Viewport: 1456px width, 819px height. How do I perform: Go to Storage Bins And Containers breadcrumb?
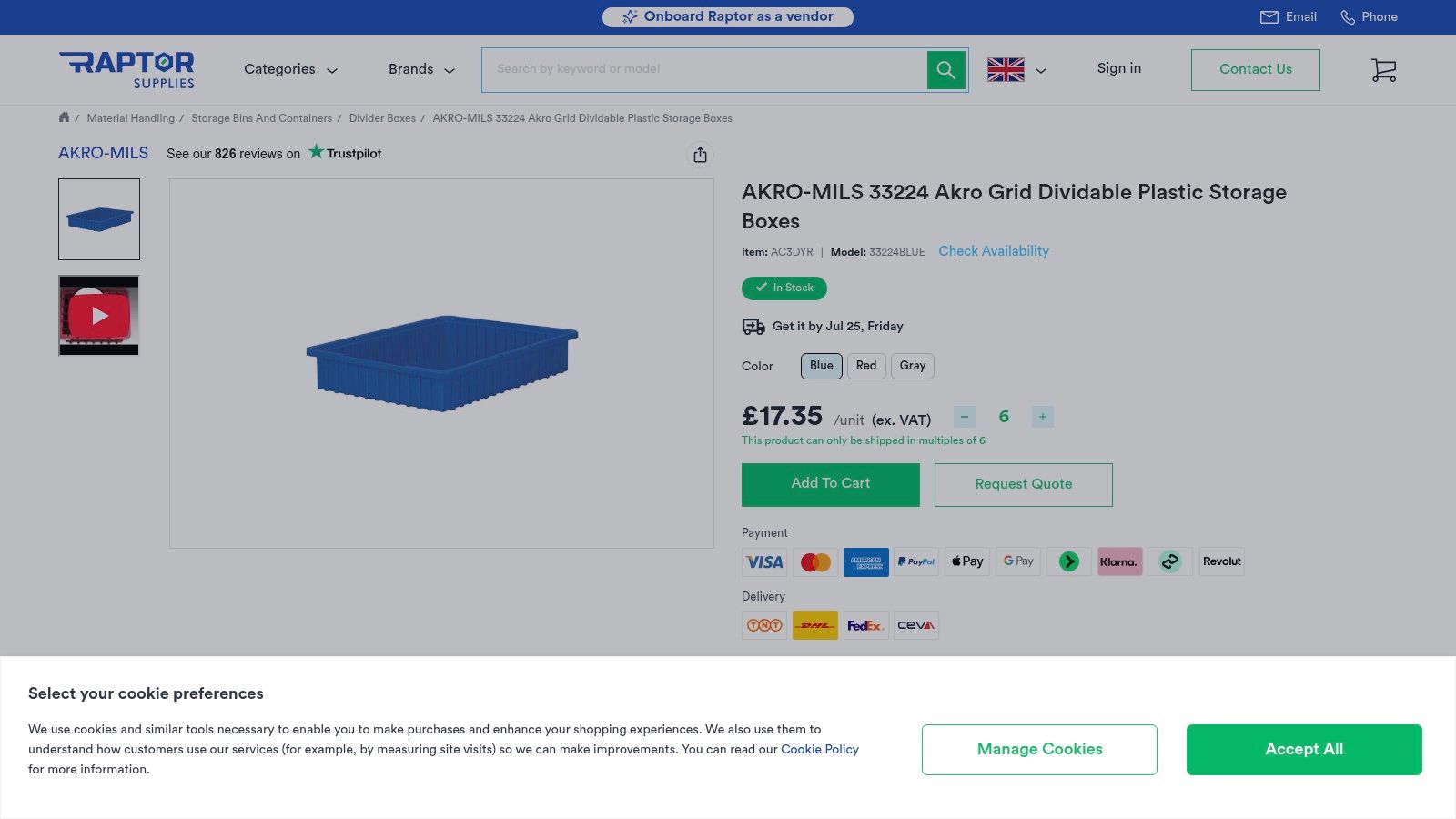(261, 118)
